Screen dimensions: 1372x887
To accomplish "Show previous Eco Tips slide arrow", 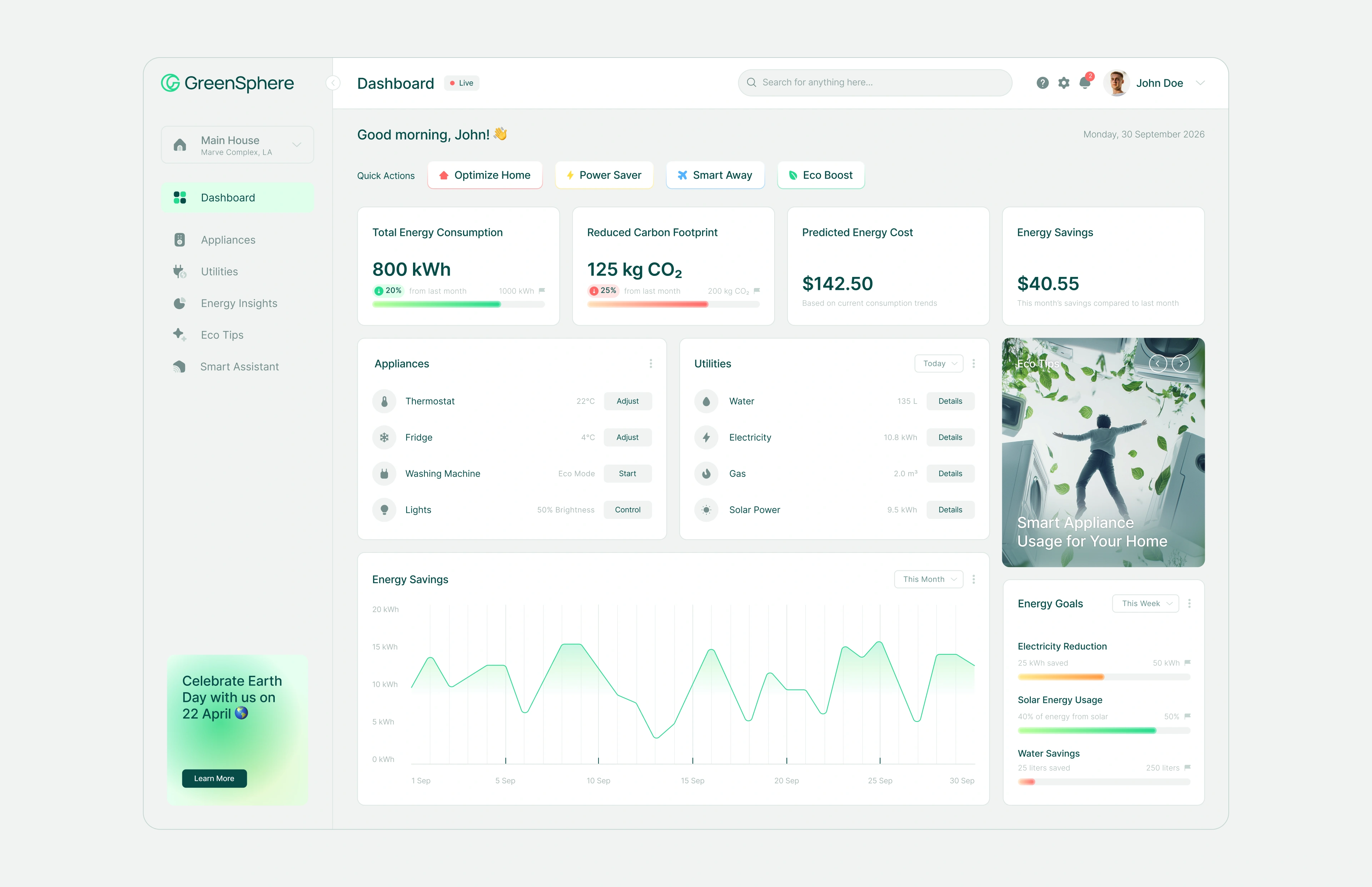I will point(1158,363).
